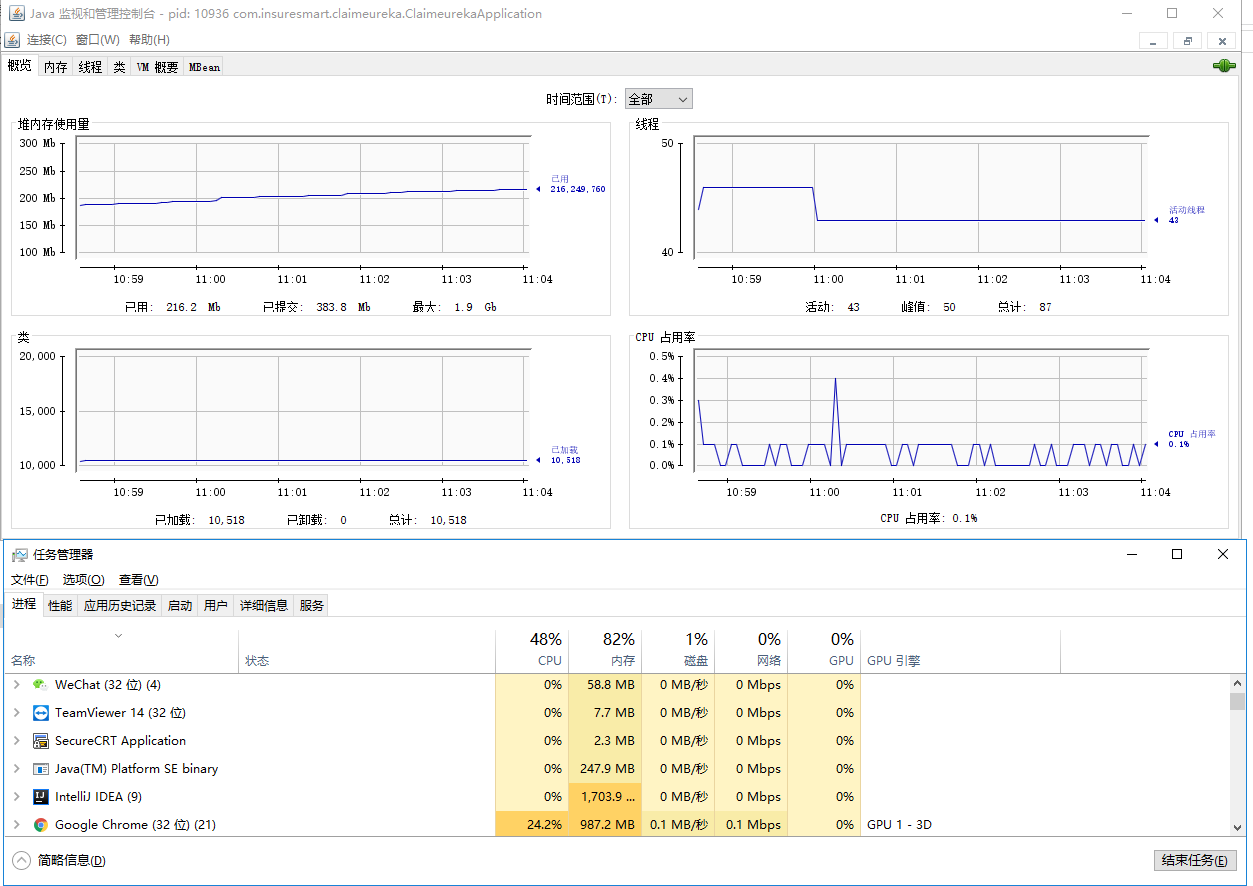The width and height of the screenshot is (1253, 886).
Task: Click the Java console title bar icon
Action: click(x=16, y=14)
